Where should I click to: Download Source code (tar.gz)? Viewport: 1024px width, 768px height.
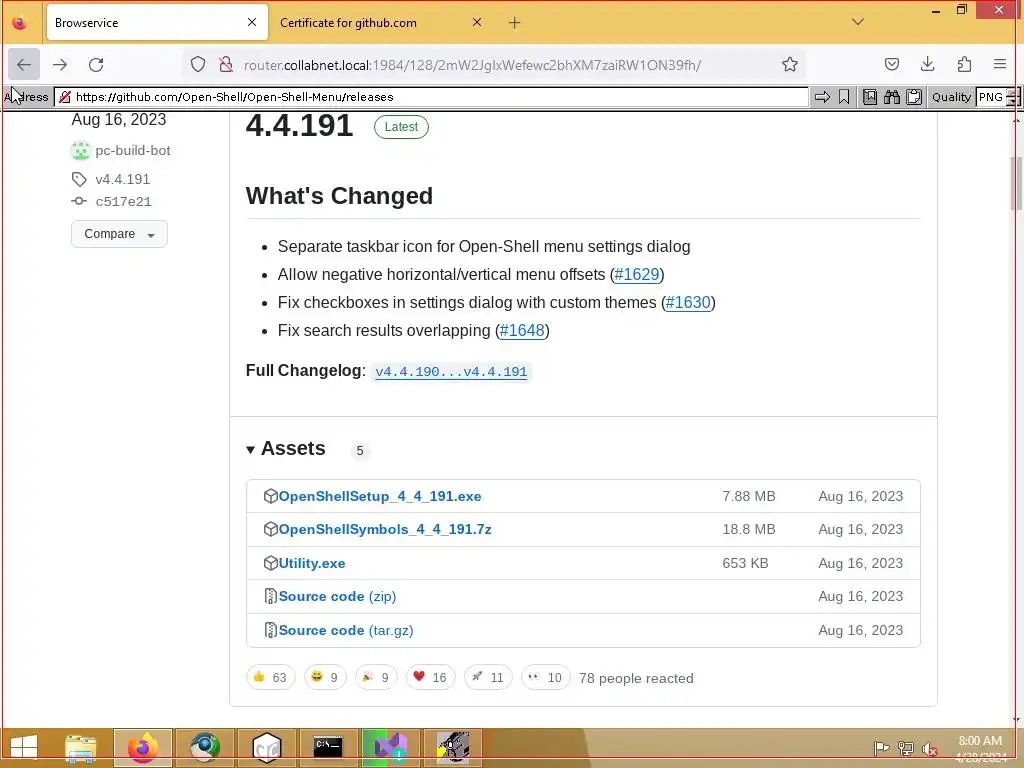pos(345,631)
